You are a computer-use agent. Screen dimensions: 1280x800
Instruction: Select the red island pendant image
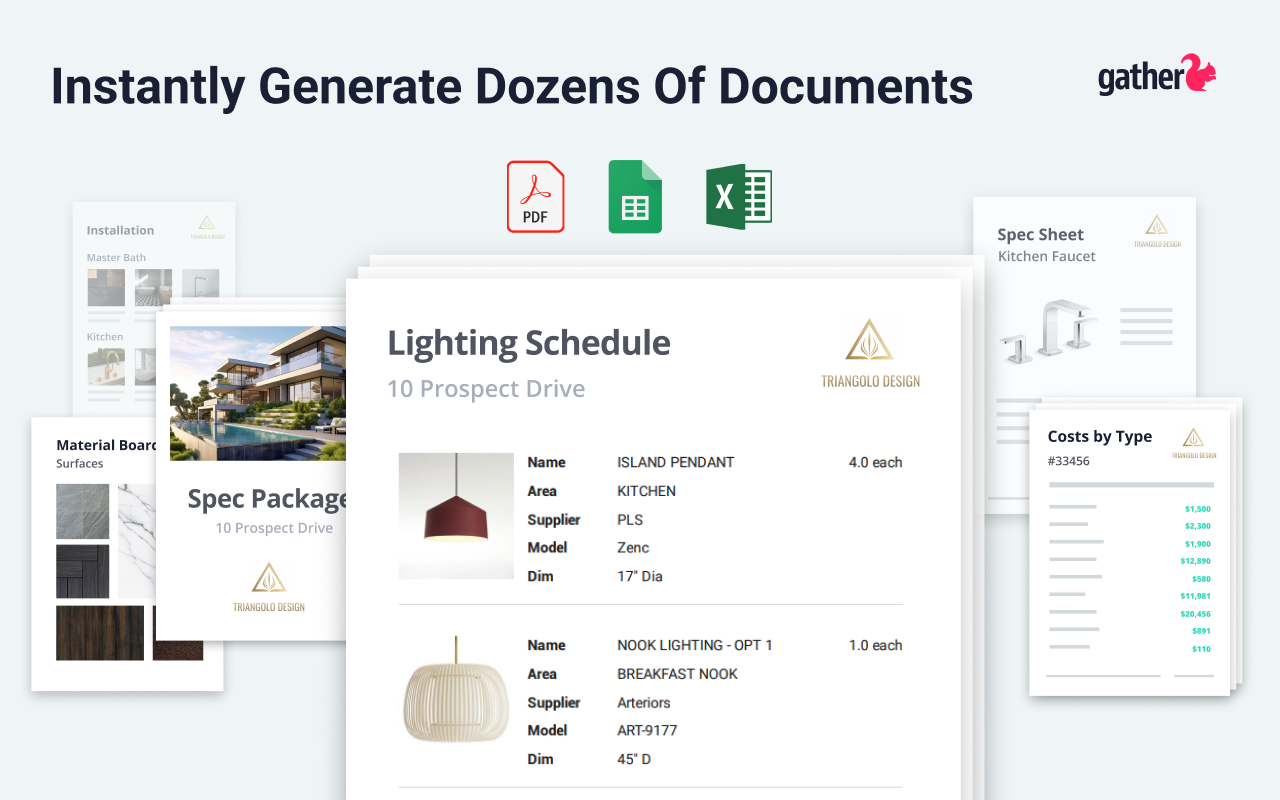(456, 516)
